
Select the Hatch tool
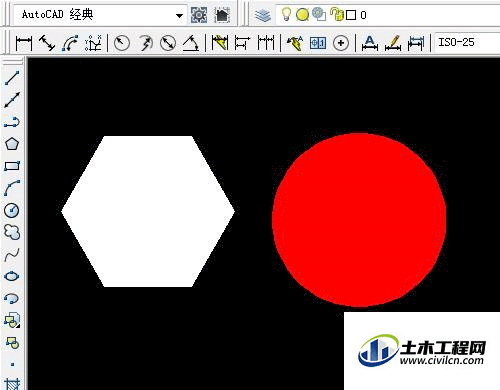(x=12, y=383)
